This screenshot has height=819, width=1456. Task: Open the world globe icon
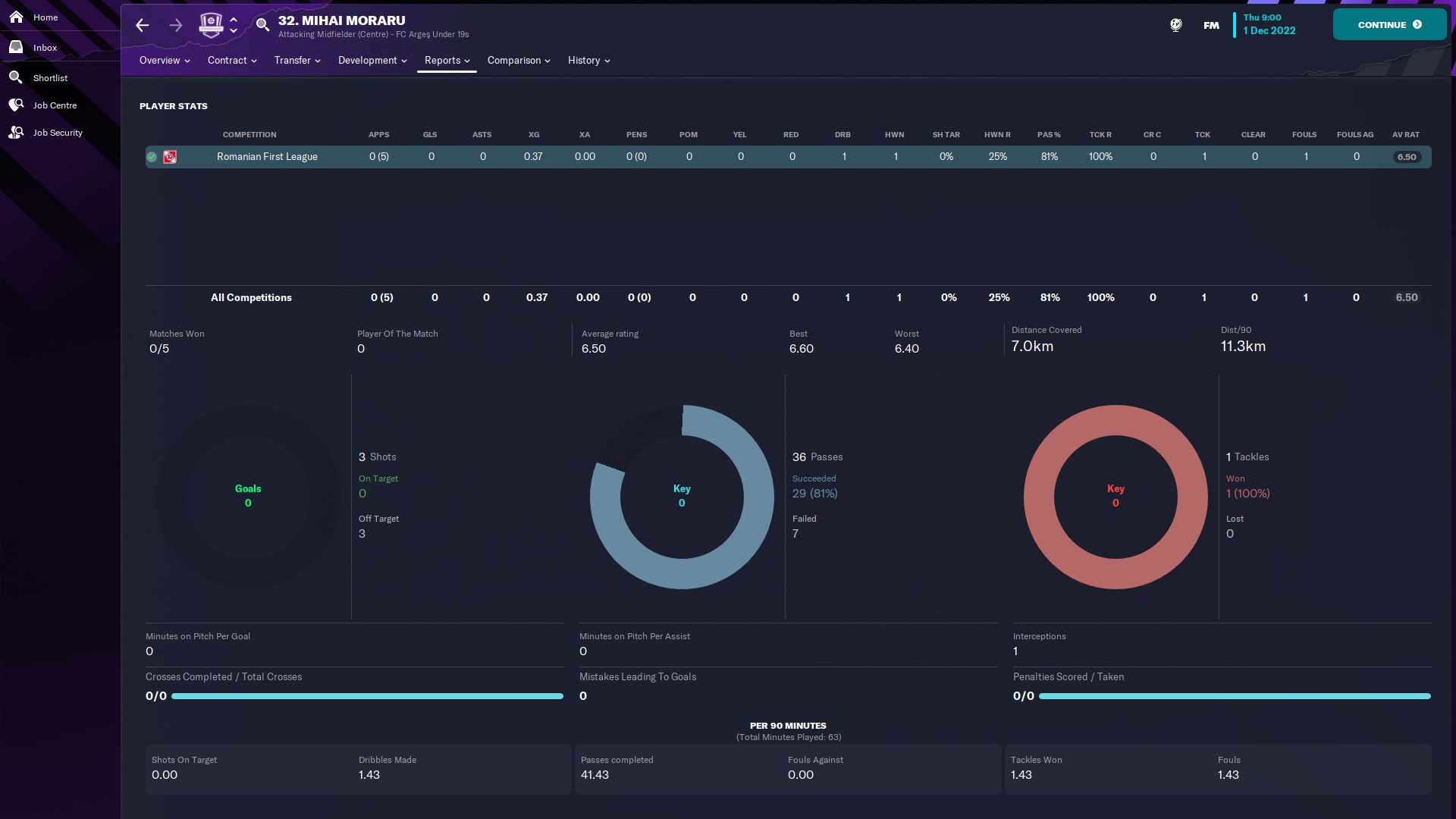point(1175,25)
